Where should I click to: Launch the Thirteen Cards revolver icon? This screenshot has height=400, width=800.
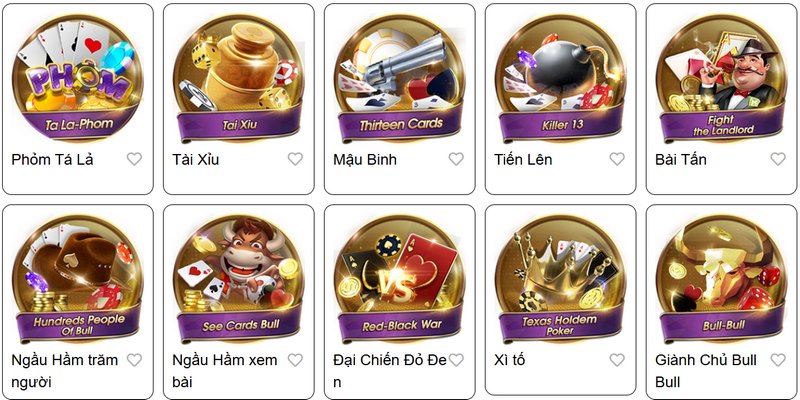point(399,78)
